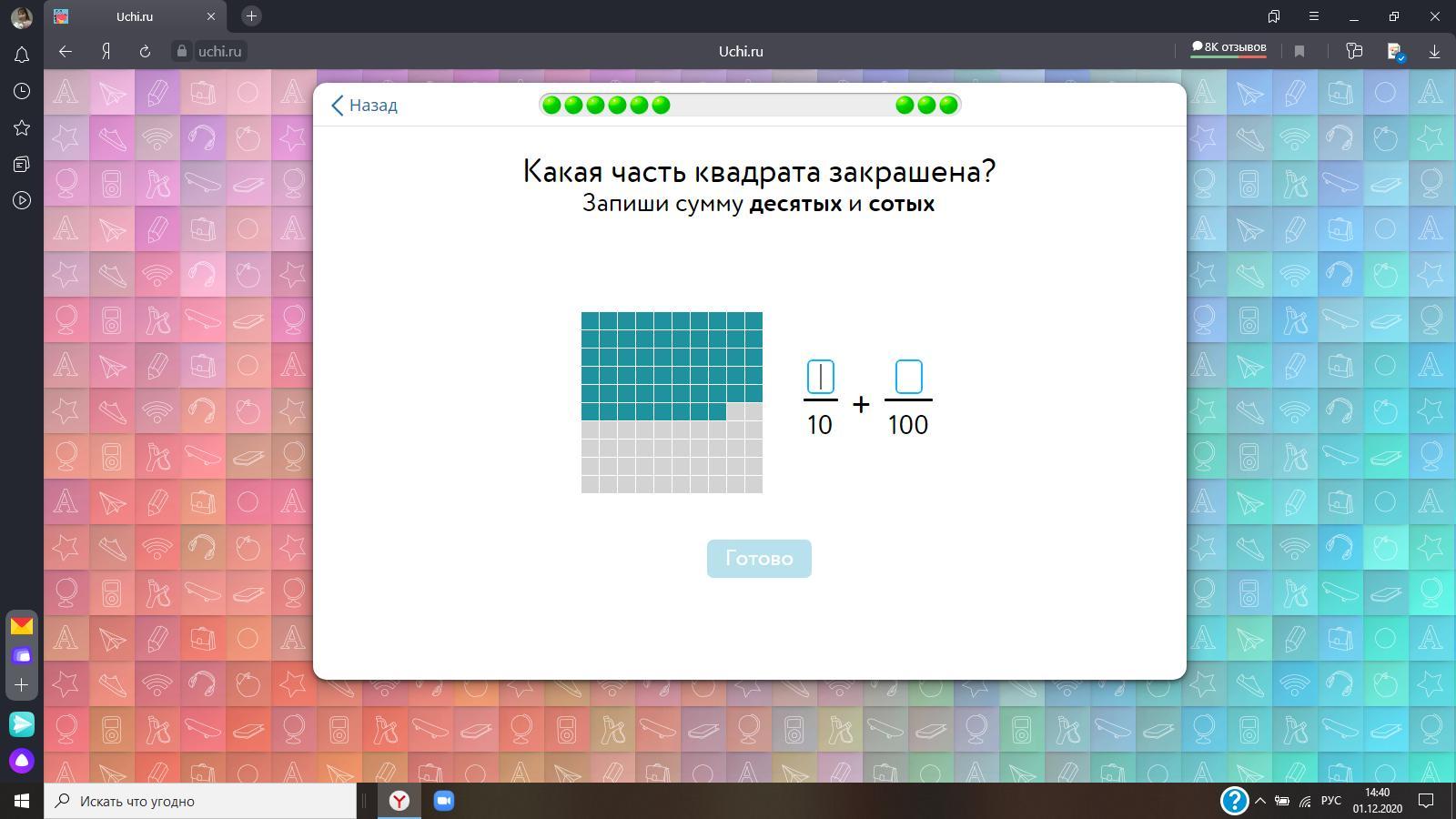This screenshot has height=819, width=1456.
Task: Open browsing history clock in sidebar
Action: (x=22, y=91)
